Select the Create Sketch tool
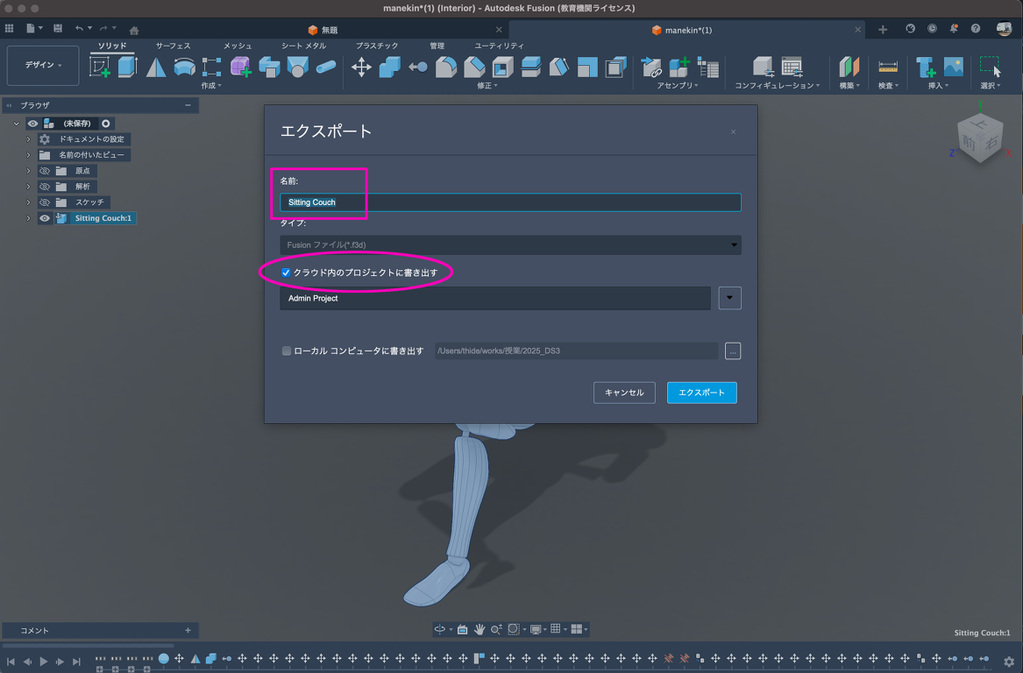Screen dimensions: 1023x673 100,67
